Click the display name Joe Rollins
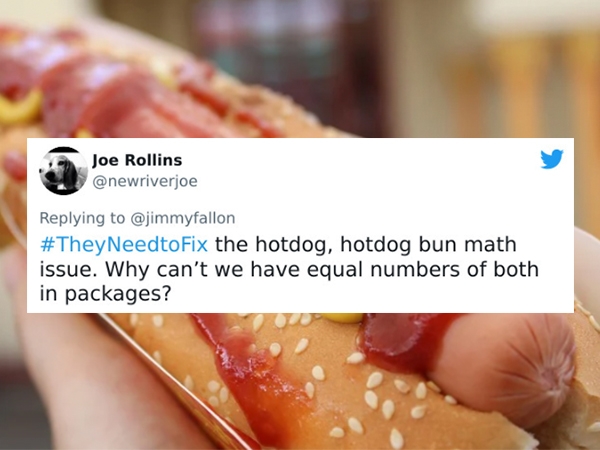Screen dimensions: 600x450 tap(137, 160)
